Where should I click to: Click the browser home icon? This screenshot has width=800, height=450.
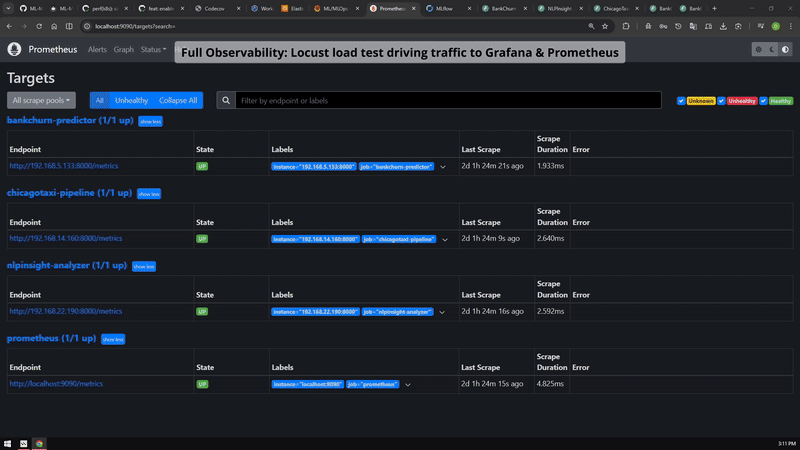tap(54, 26)
